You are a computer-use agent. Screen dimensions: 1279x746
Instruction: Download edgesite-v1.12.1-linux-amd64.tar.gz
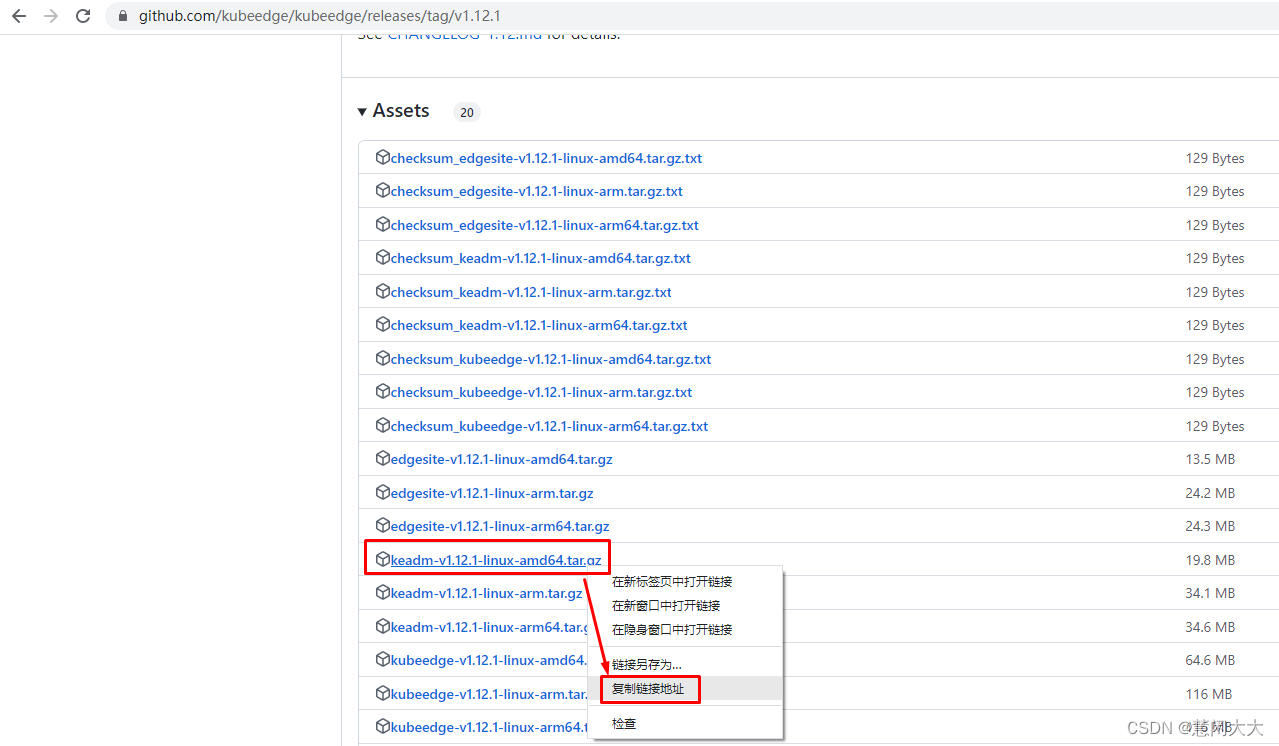coord(502,459)
